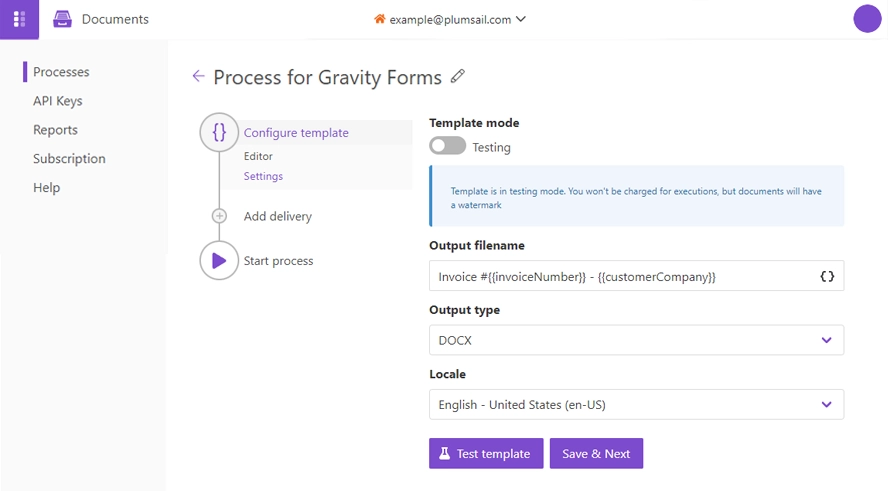Screen dimensions: 888x491
Task: Click the Process for Gravity Forms title
Action: point(327,77)
